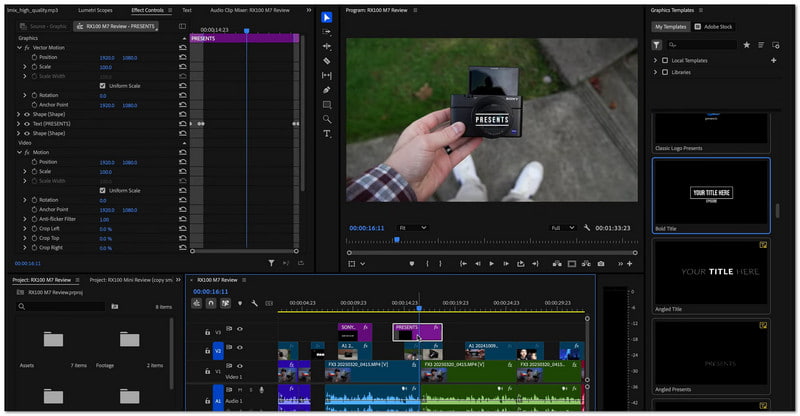The width and height of the screenshot is (800, 416).
Task: Step back one frame in Program monitor
Action: 478,264
